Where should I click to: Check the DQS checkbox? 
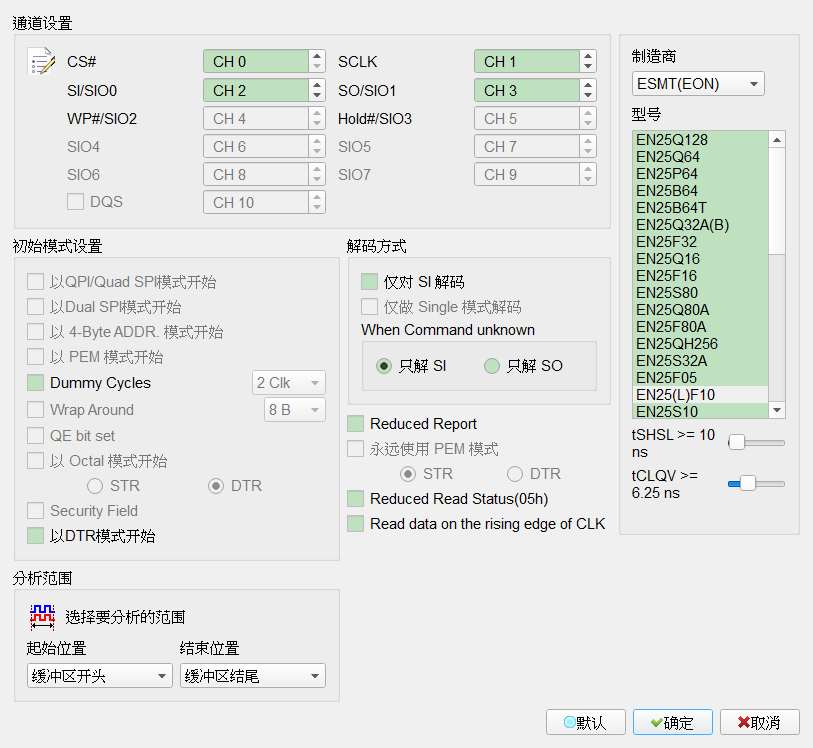(x=75, y=202)
